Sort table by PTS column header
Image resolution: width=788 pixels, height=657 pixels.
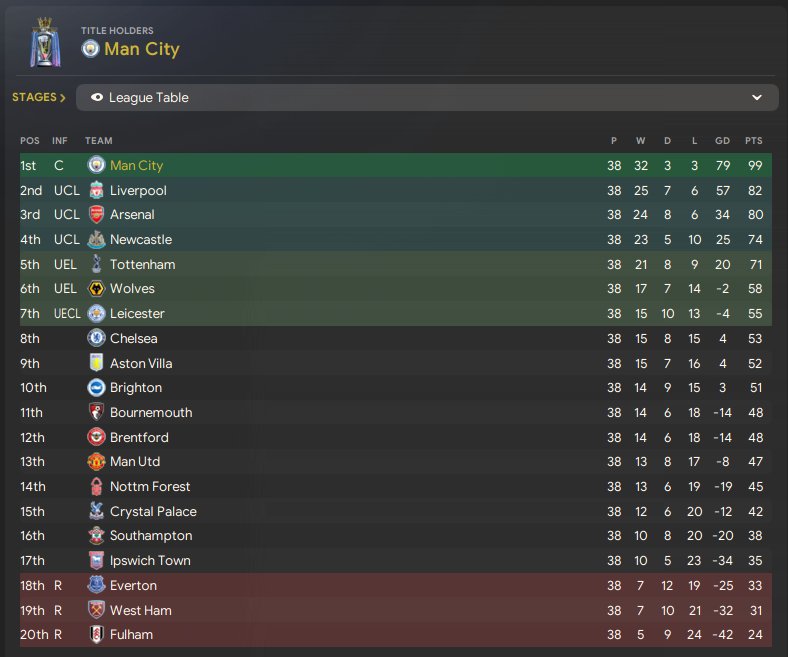click(753, 140)
